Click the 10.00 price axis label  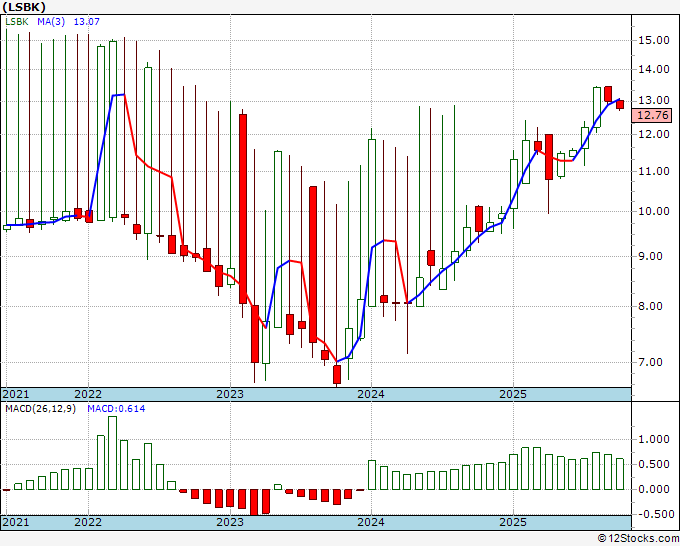tap(654, 211)
